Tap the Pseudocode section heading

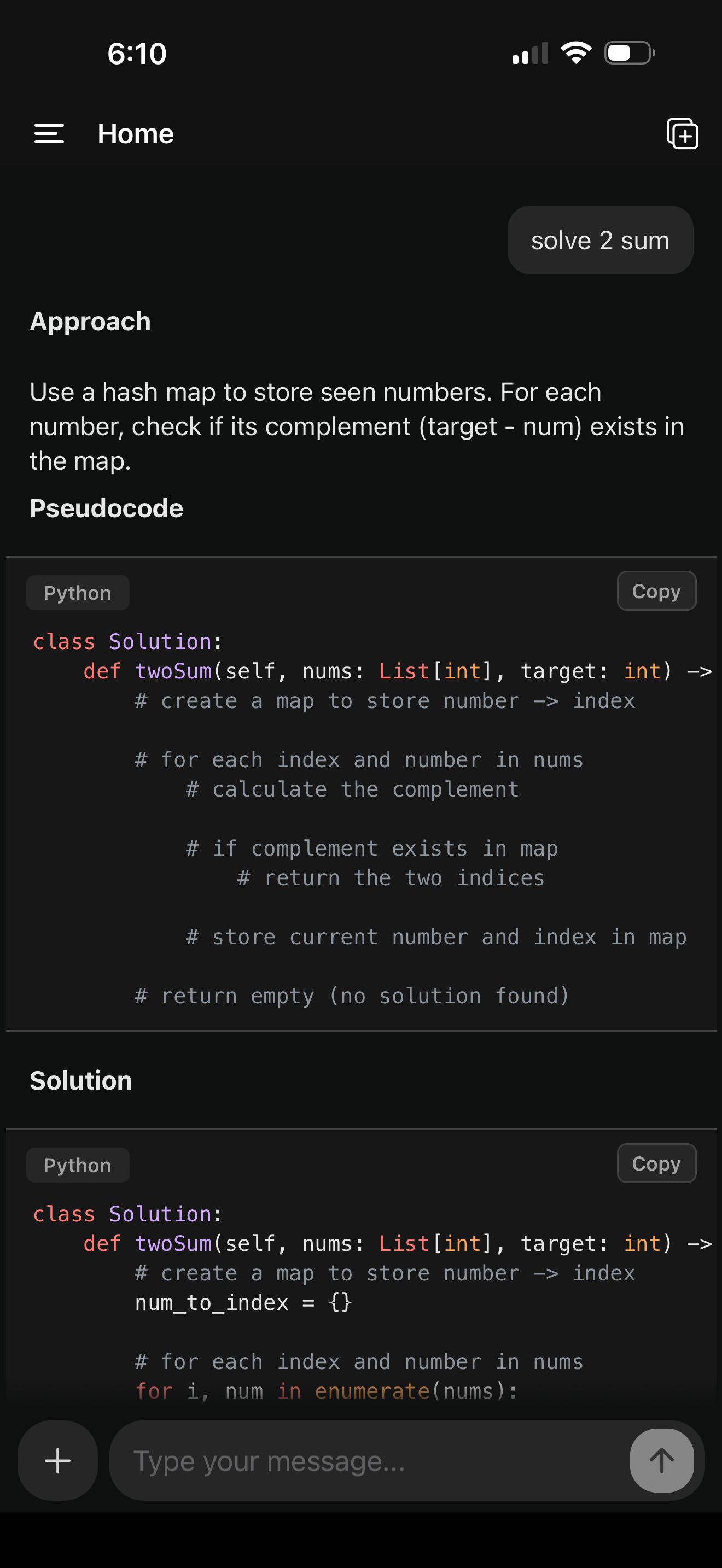tap(107, 508)
